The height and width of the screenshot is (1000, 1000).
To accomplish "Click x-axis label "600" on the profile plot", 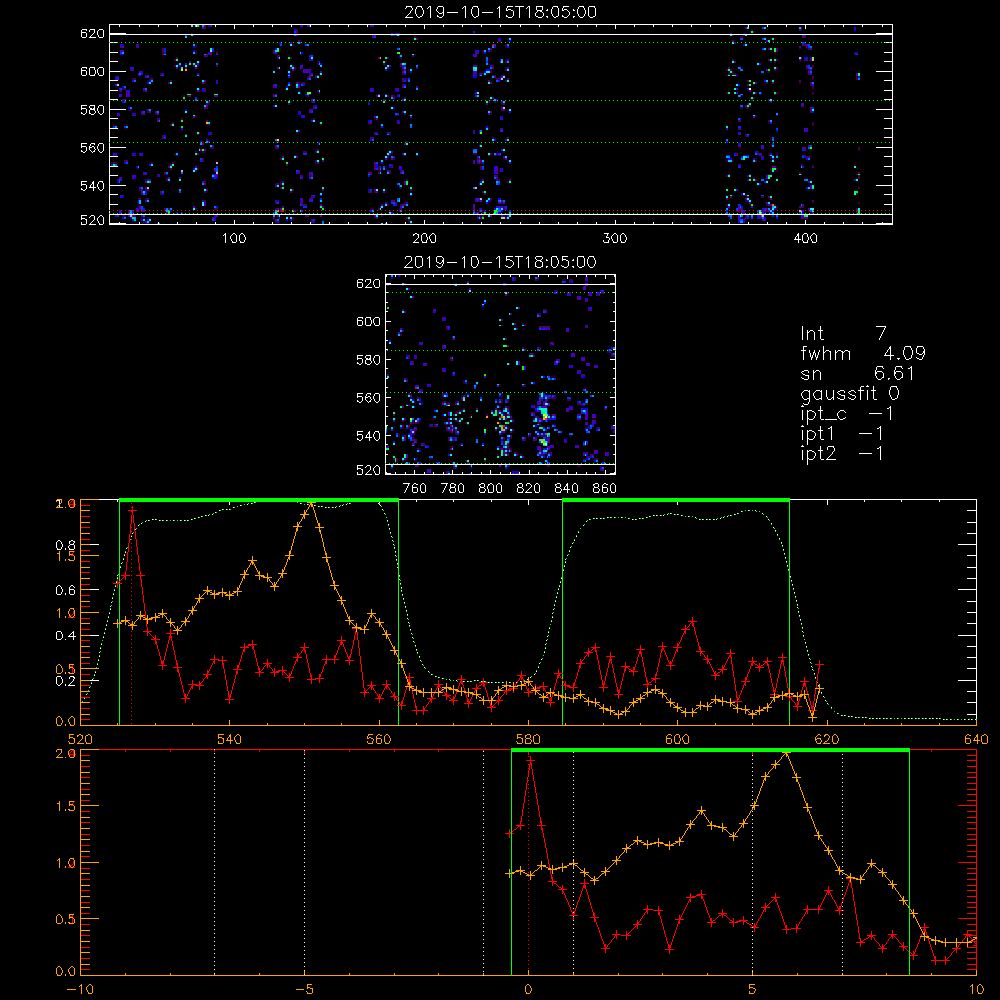I will click(x=677, y=740).
